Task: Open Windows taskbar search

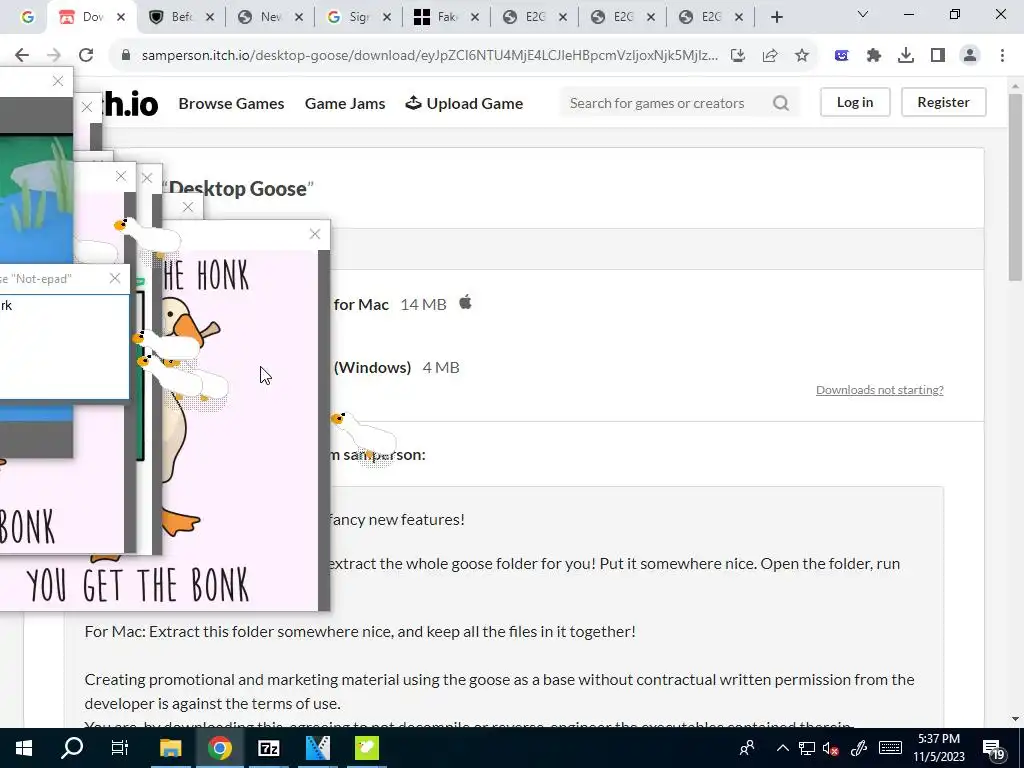Action: (x=72, y=748)
